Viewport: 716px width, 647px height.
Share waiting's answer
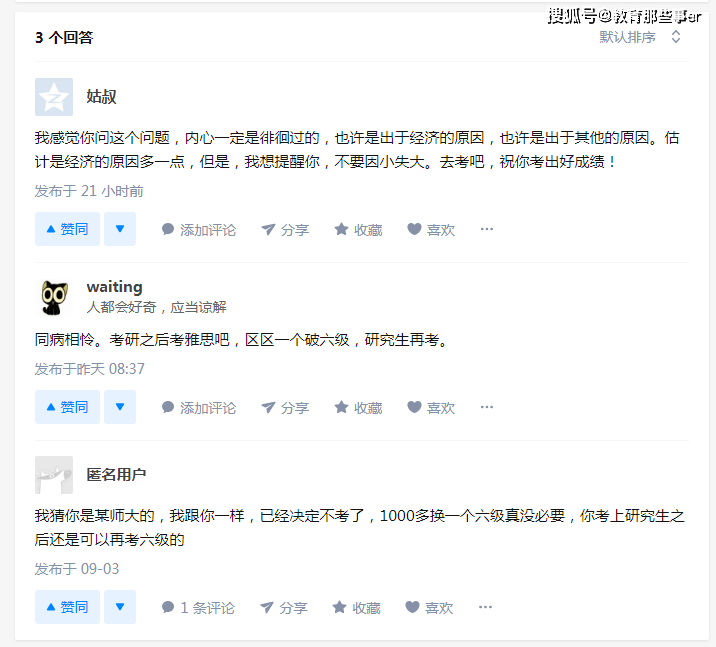pyautogui.click(x=285, y=408)
